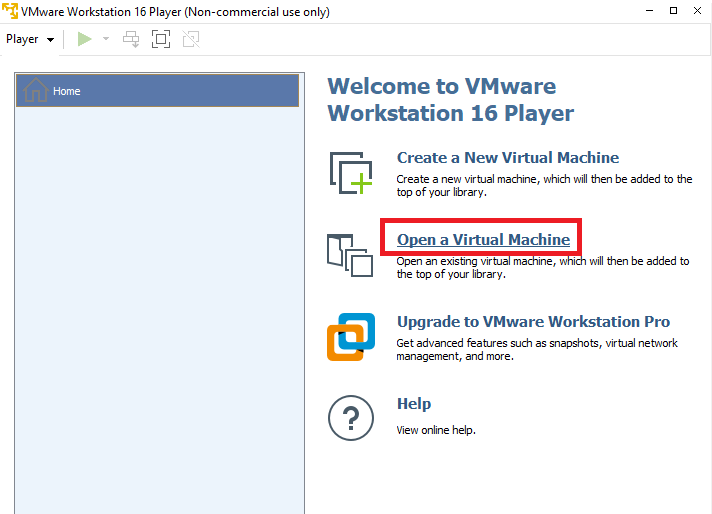The image size is (712, 514).
Task: Click 'Create a new virtual machine, which will' description
Action: [544, 185]
